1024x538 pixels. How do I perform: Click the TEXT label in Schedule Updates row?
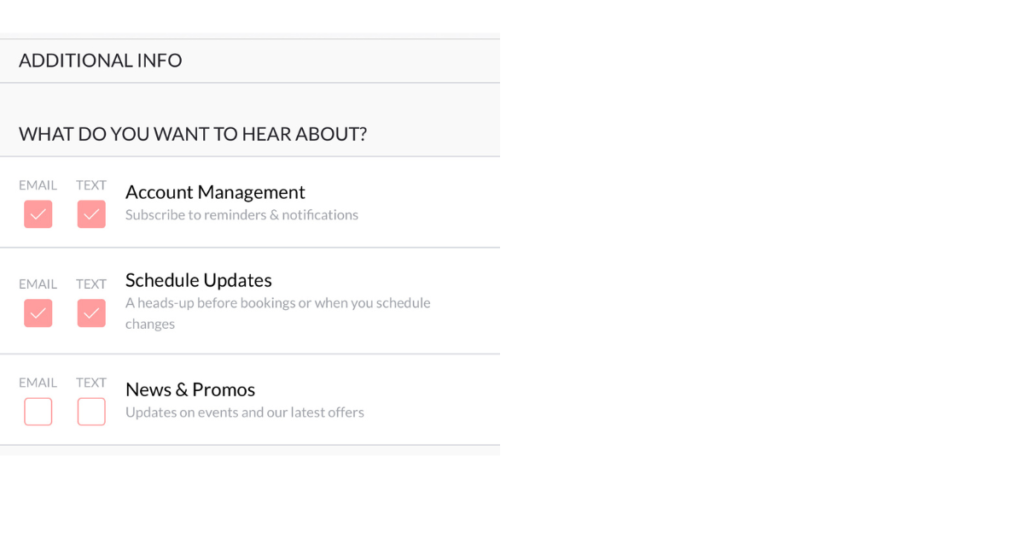click(91, 284)
